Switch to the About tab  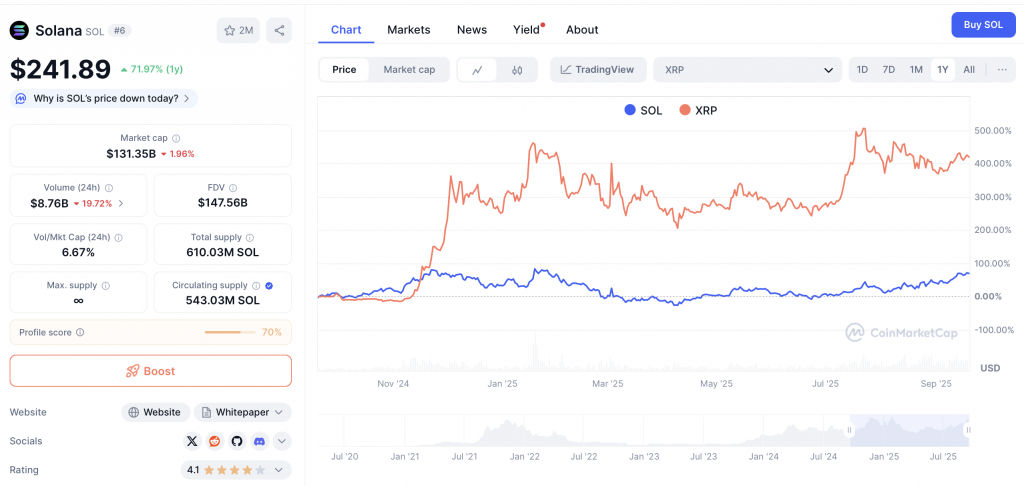tap(582, 30)
